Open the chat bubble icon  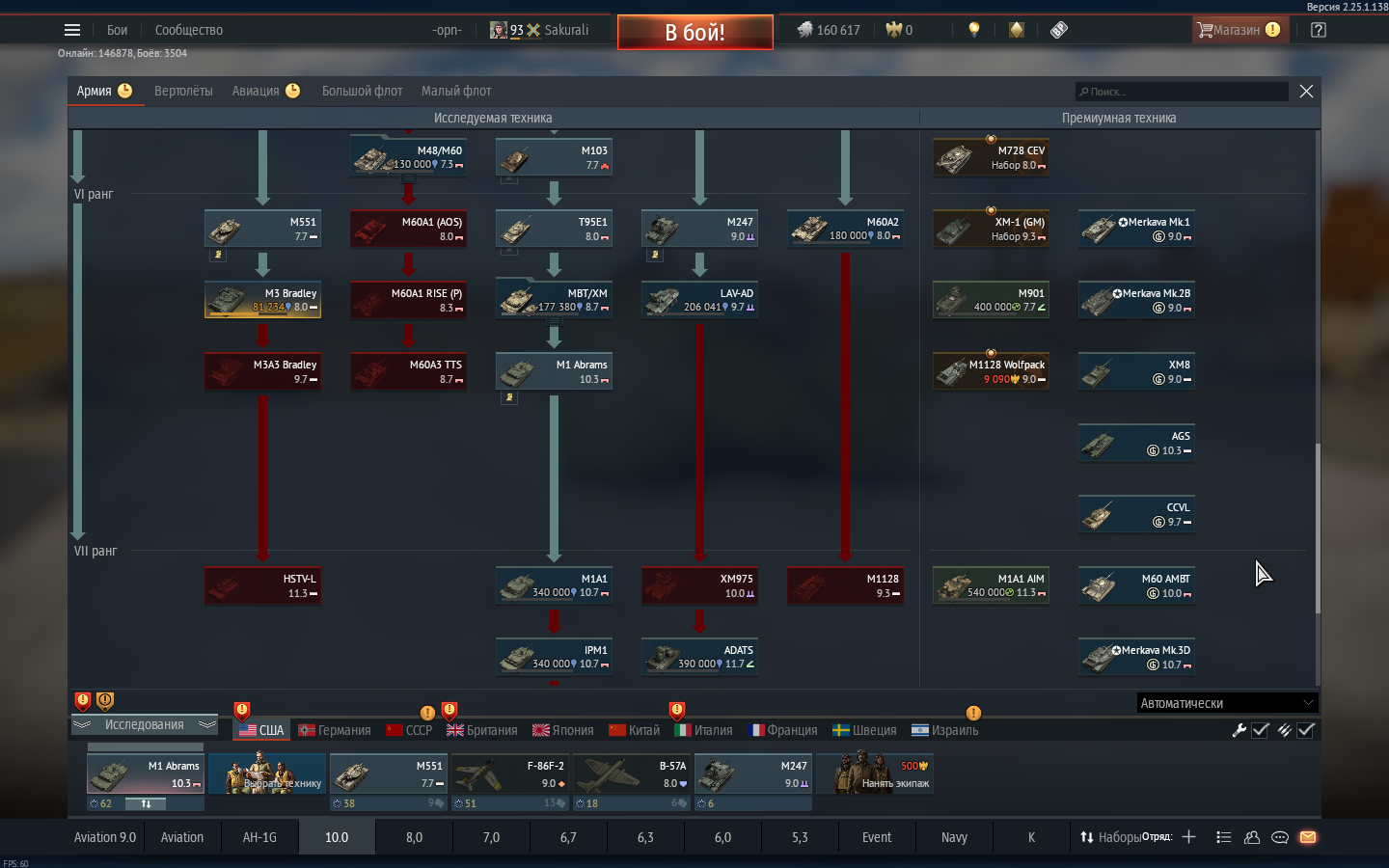tap(1280, 837)
